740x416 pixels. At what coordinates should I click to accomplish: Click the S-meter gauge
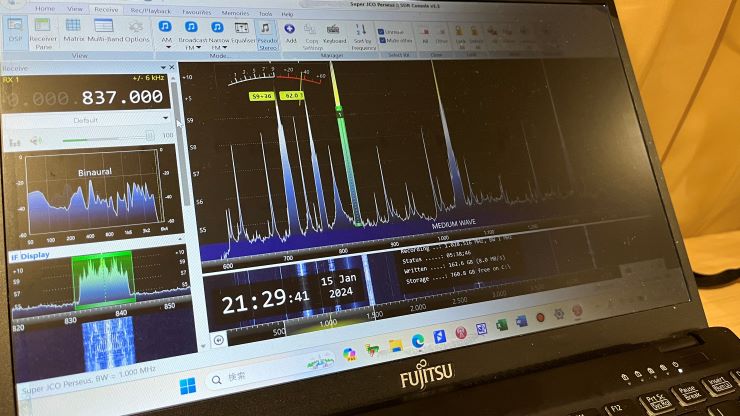click(276, 77)
